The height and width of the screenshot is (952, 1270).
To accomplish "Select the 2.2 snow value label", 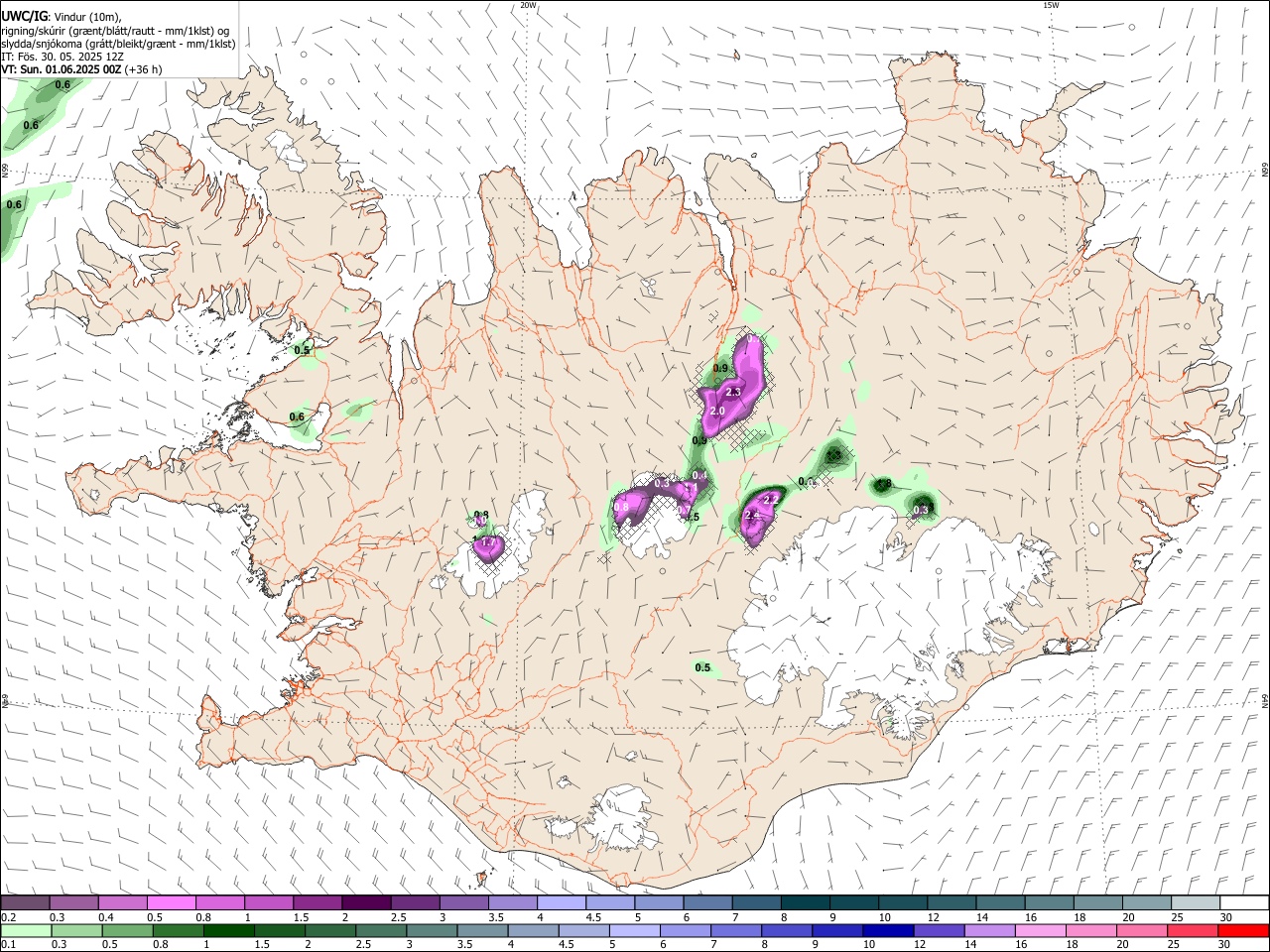I will (x=771, y=501).
